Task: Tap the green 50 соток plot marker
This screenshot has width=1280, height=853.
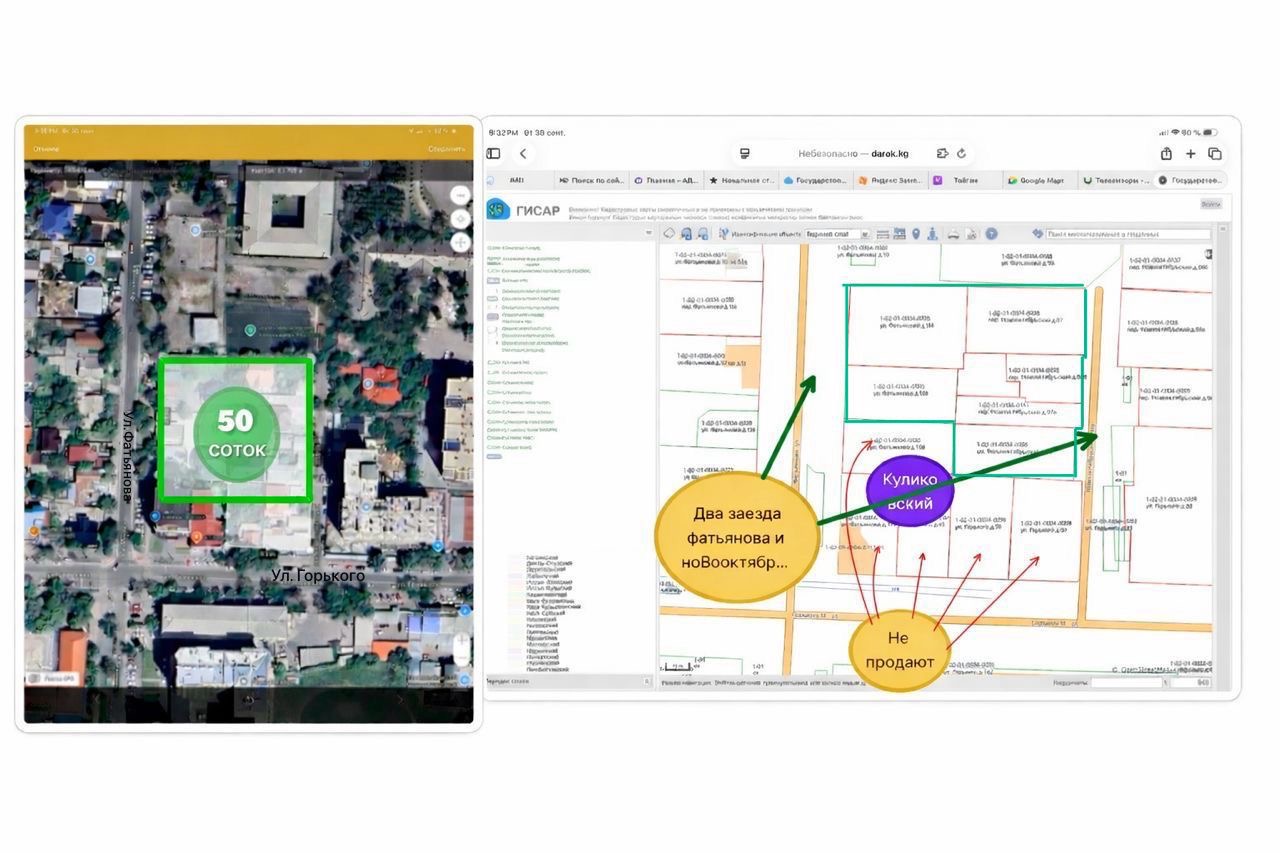Action: click(236, 431)
